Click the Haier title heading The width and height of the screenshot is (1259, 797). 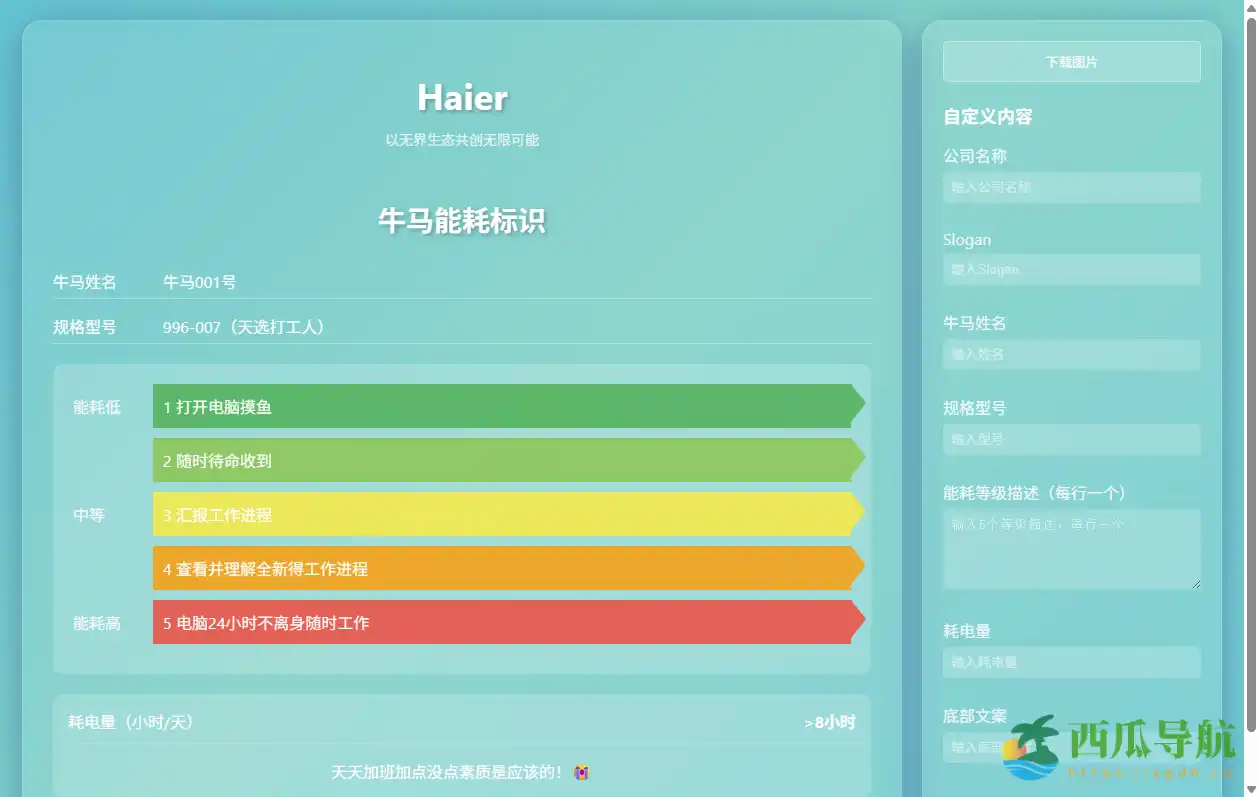pos(461,98)
